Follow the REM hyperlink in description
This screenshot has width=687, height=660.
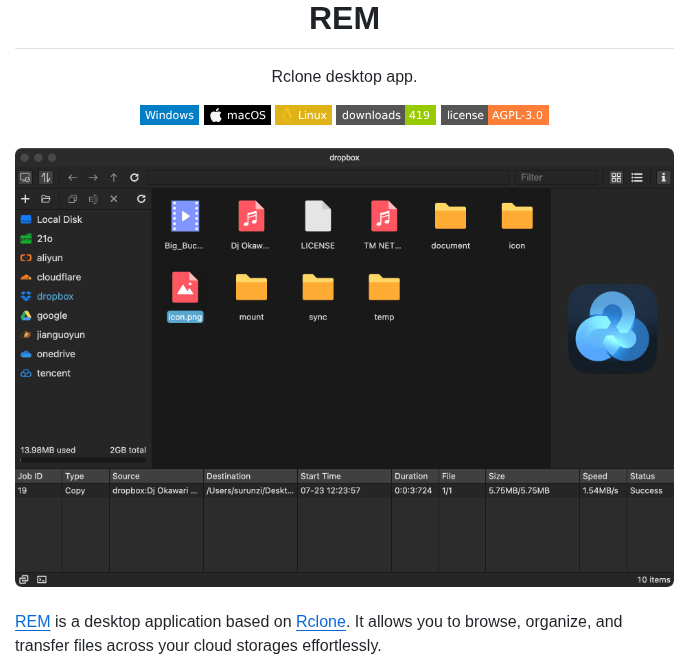coord(33,621)
